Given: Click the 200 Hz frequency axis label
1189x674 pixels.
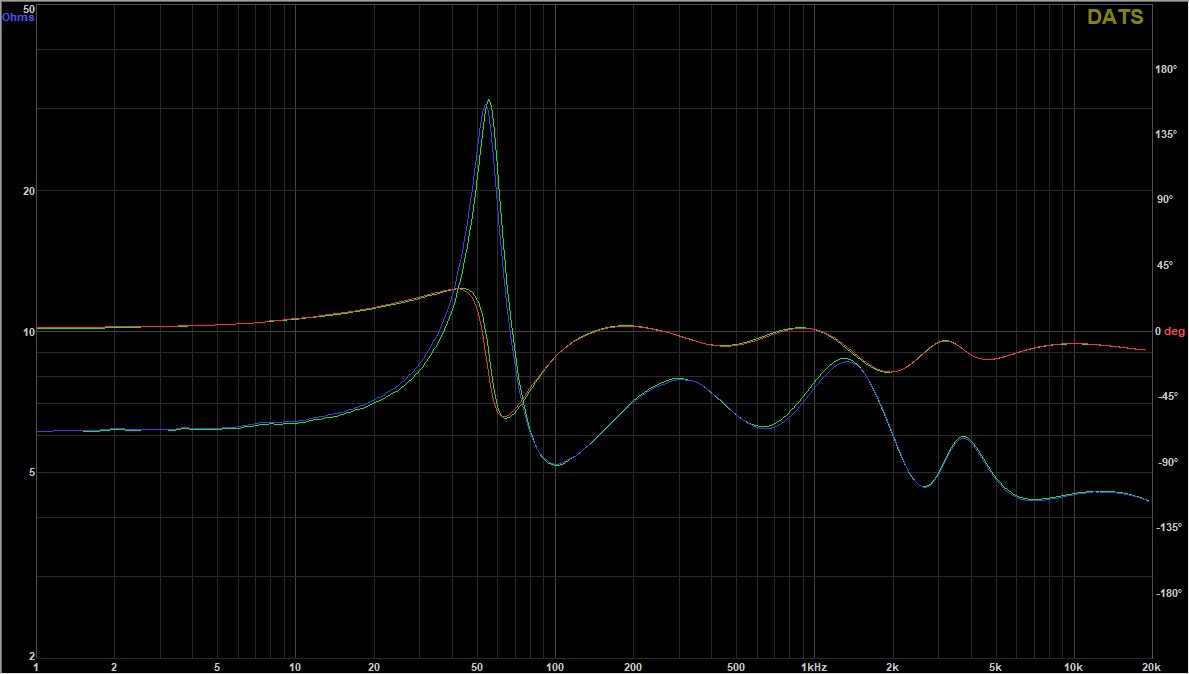Looking at the screenshot, I should [632, 666].
